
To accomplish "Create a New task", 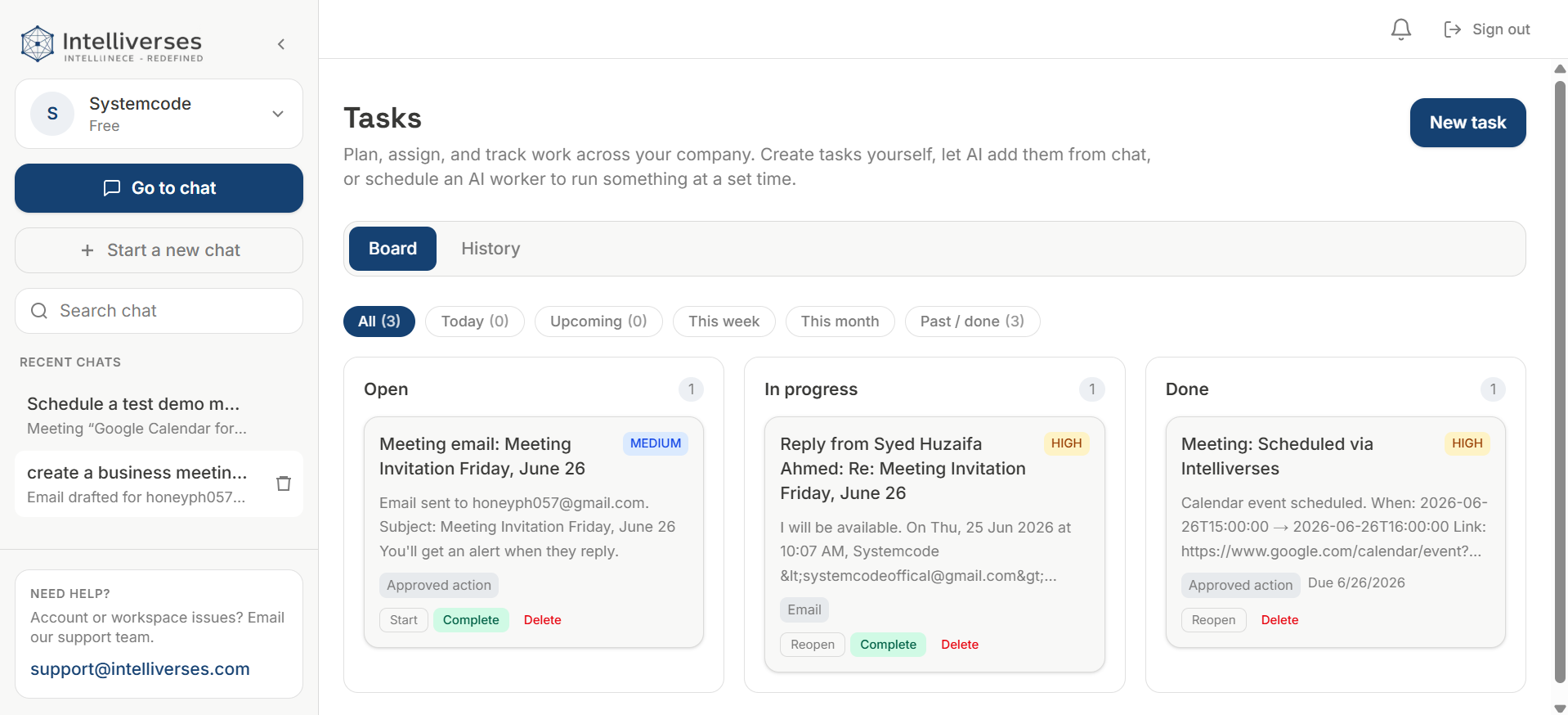I will tap(1467, 123).
